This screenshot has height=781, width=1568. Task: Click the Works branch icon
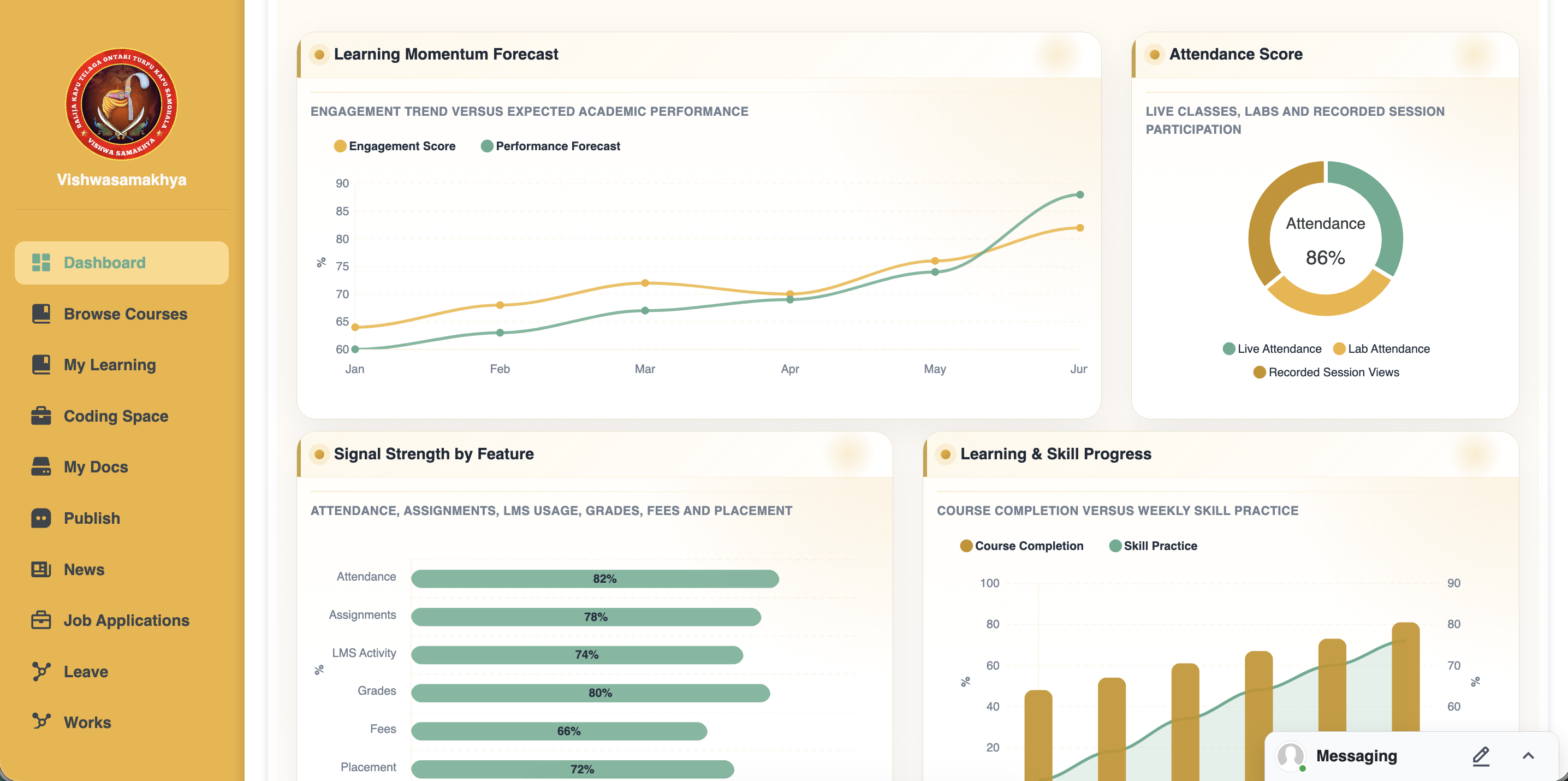click(41, 721)
